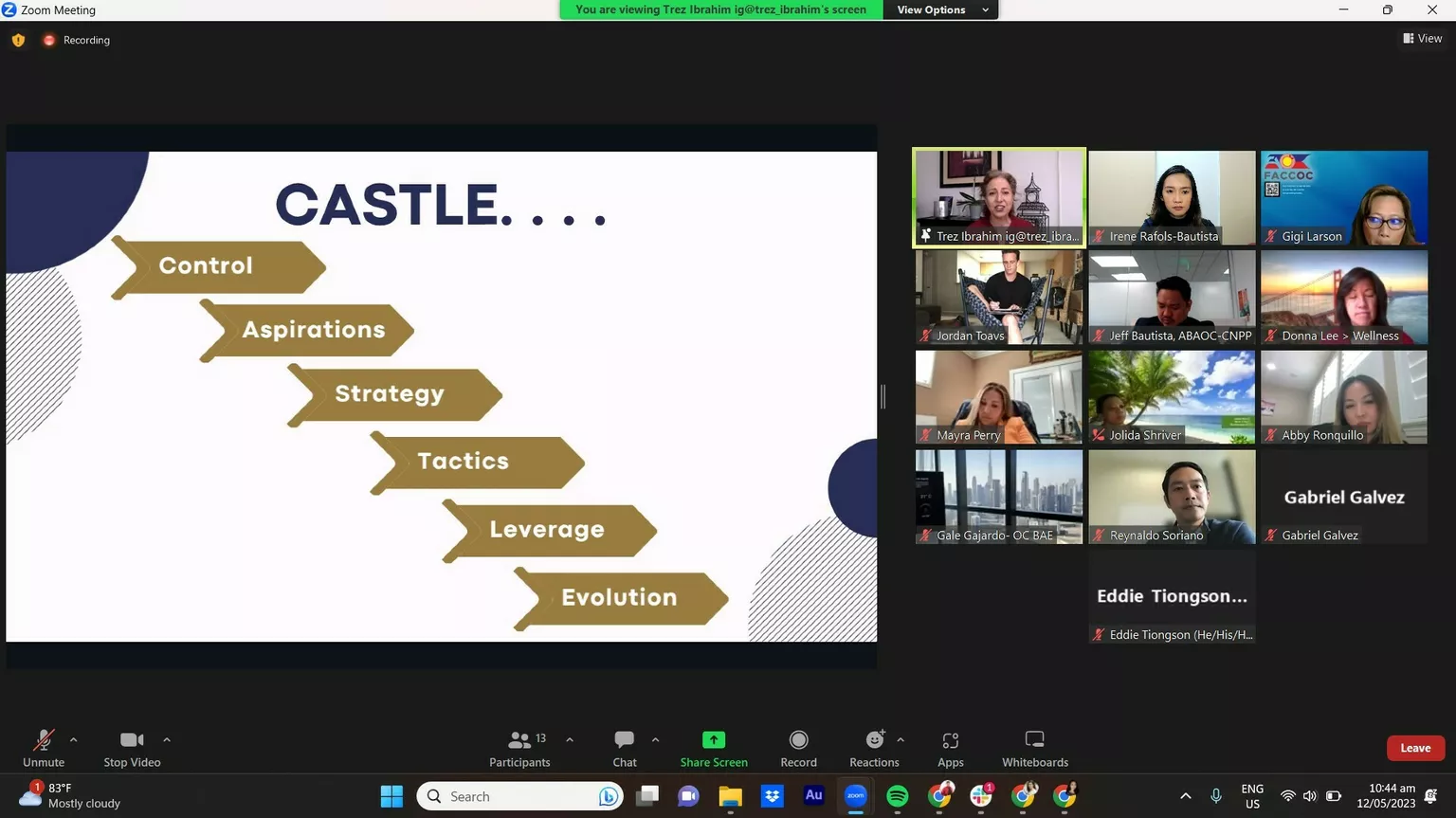The width and height of the screenshot is (1456, 818).
Task: Change layout using the View menu
Action: coord(1422,39)
